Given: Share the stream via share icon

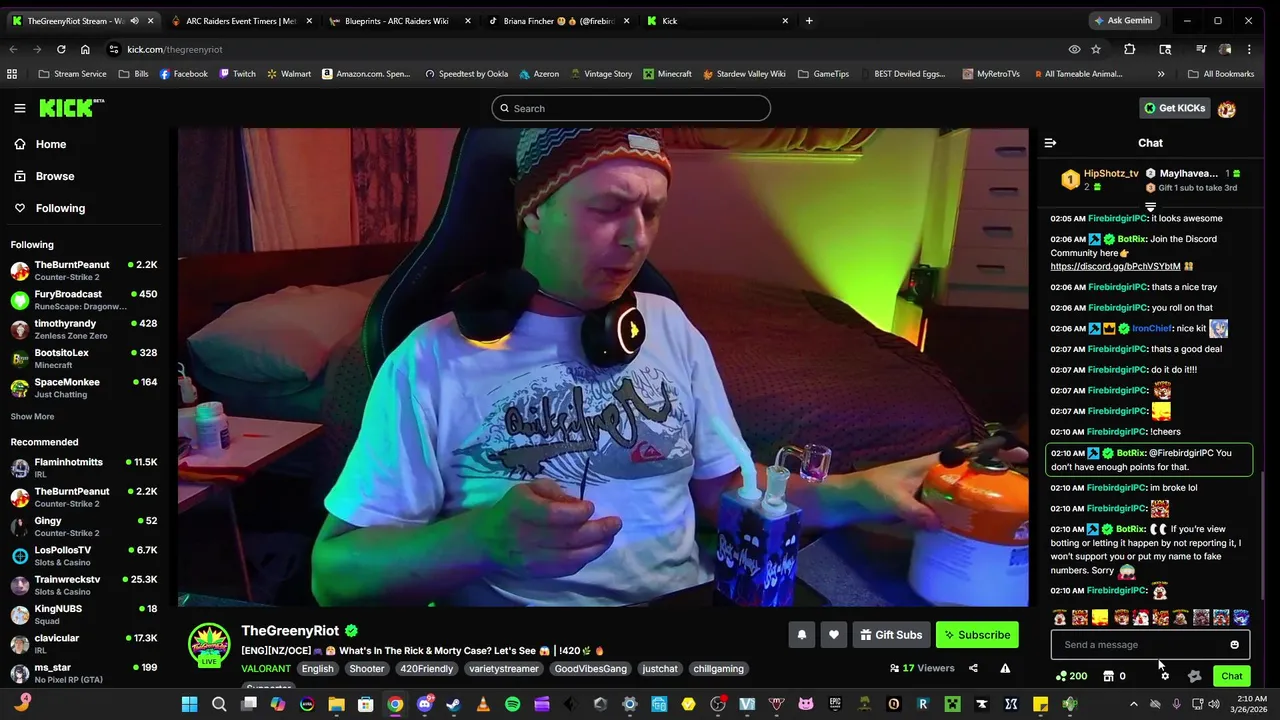Looking at the screenshot, I should click(x=973, y=668).
